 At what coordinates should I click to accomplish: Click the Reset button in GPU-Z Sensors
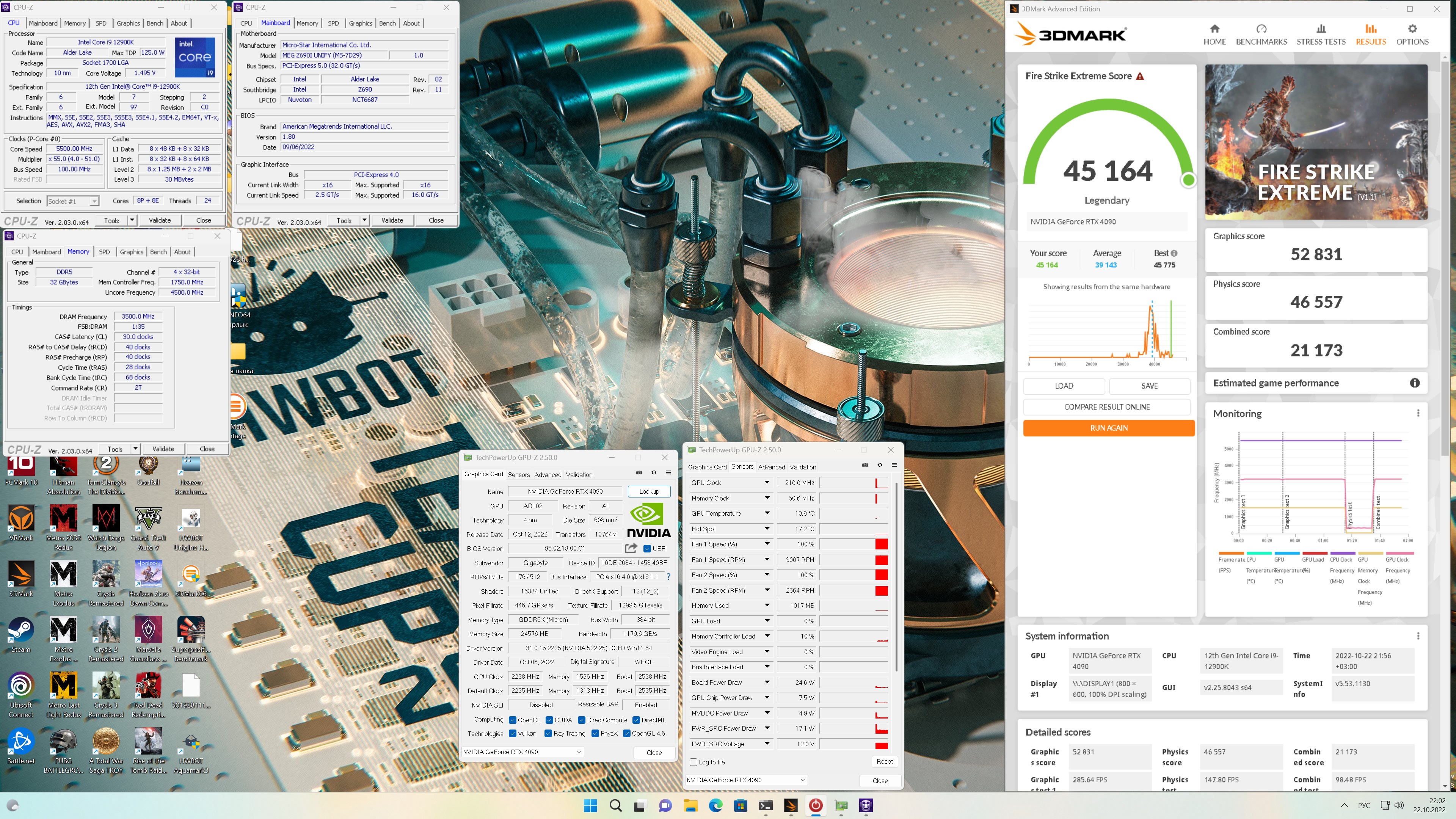[x=885, y=761]
